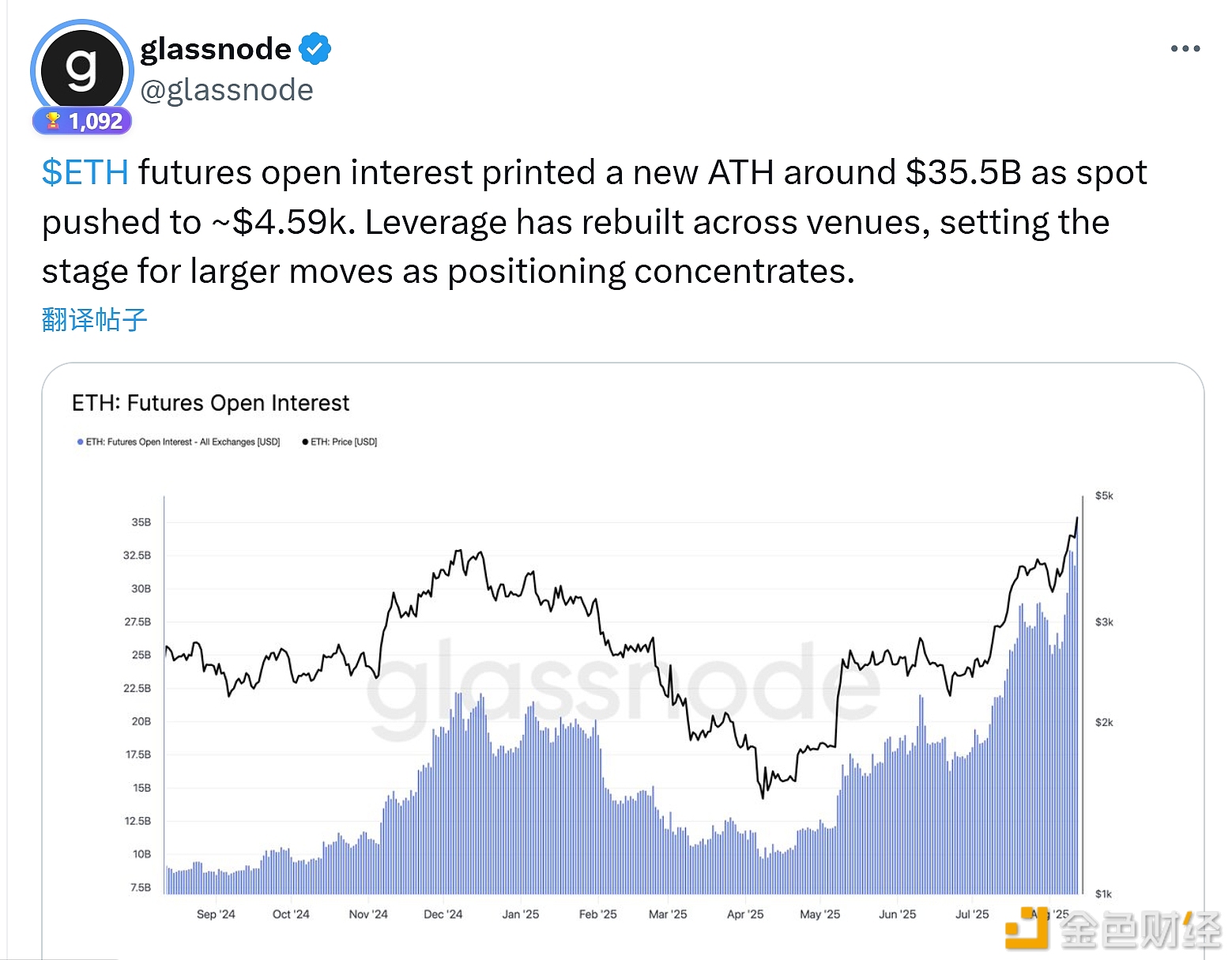Click the glassnode profile avatar
Image resolution: width=1232 pixels, height=960 pixels.
pyautogui.click(x=81, y=70)
